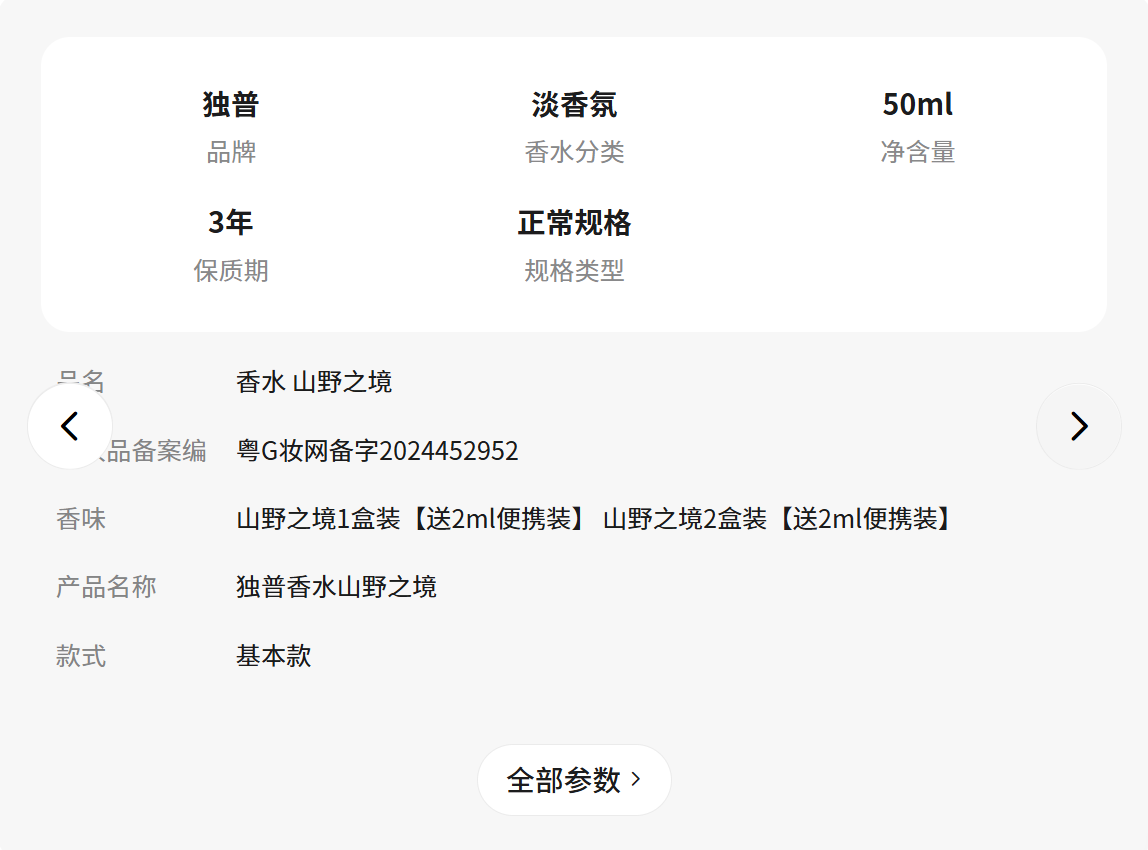This screenshot has height=850, width=1148.
Task: Click the 香味 row label
Action: click(x=81, y=519)
